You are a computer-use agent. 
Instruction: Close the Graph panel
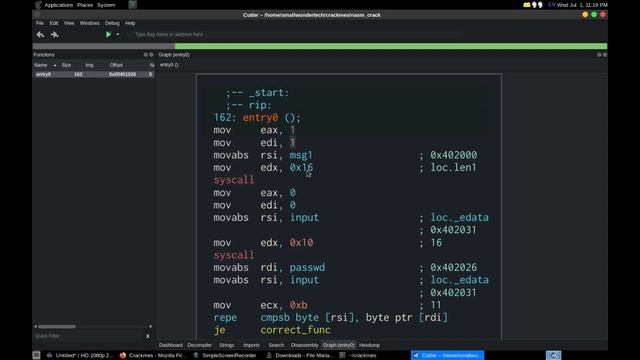(605, 55)
